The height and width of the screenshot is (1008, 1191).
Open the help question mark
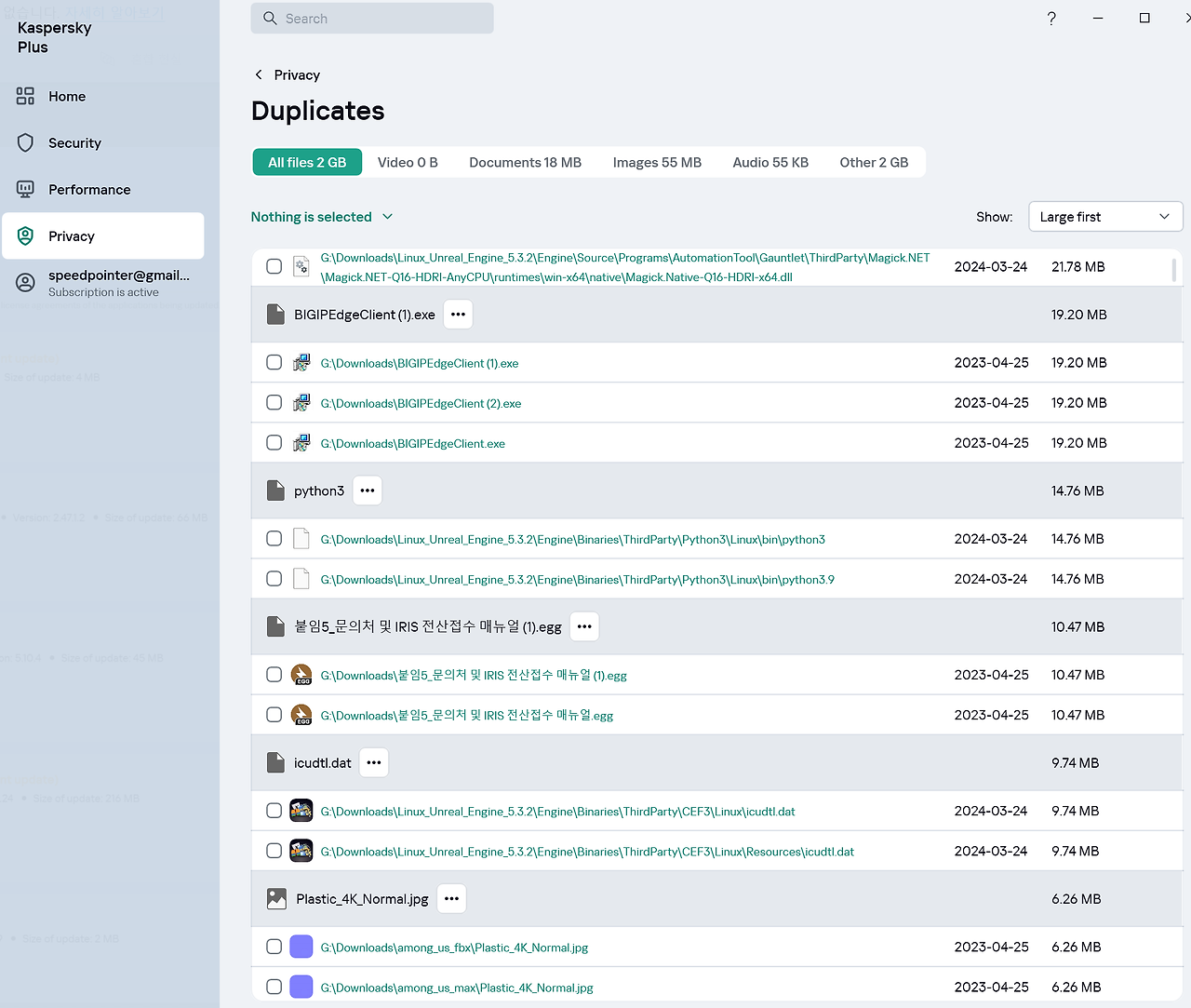pos(1051,19)
